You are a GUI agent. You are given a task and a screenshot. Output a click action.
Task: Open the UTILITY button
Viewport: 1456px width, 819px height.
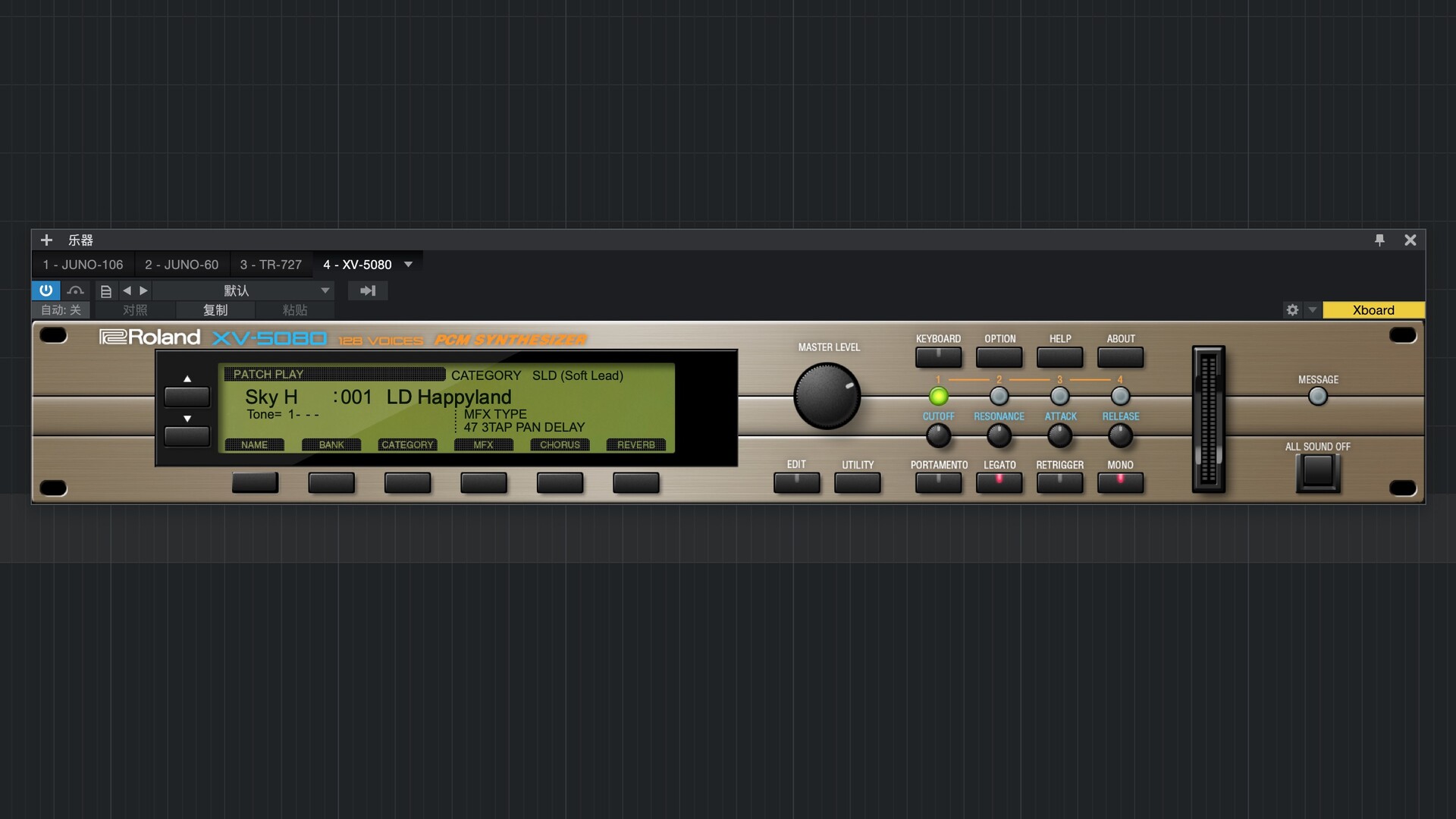pyautogui.click(x=858, y=482)
